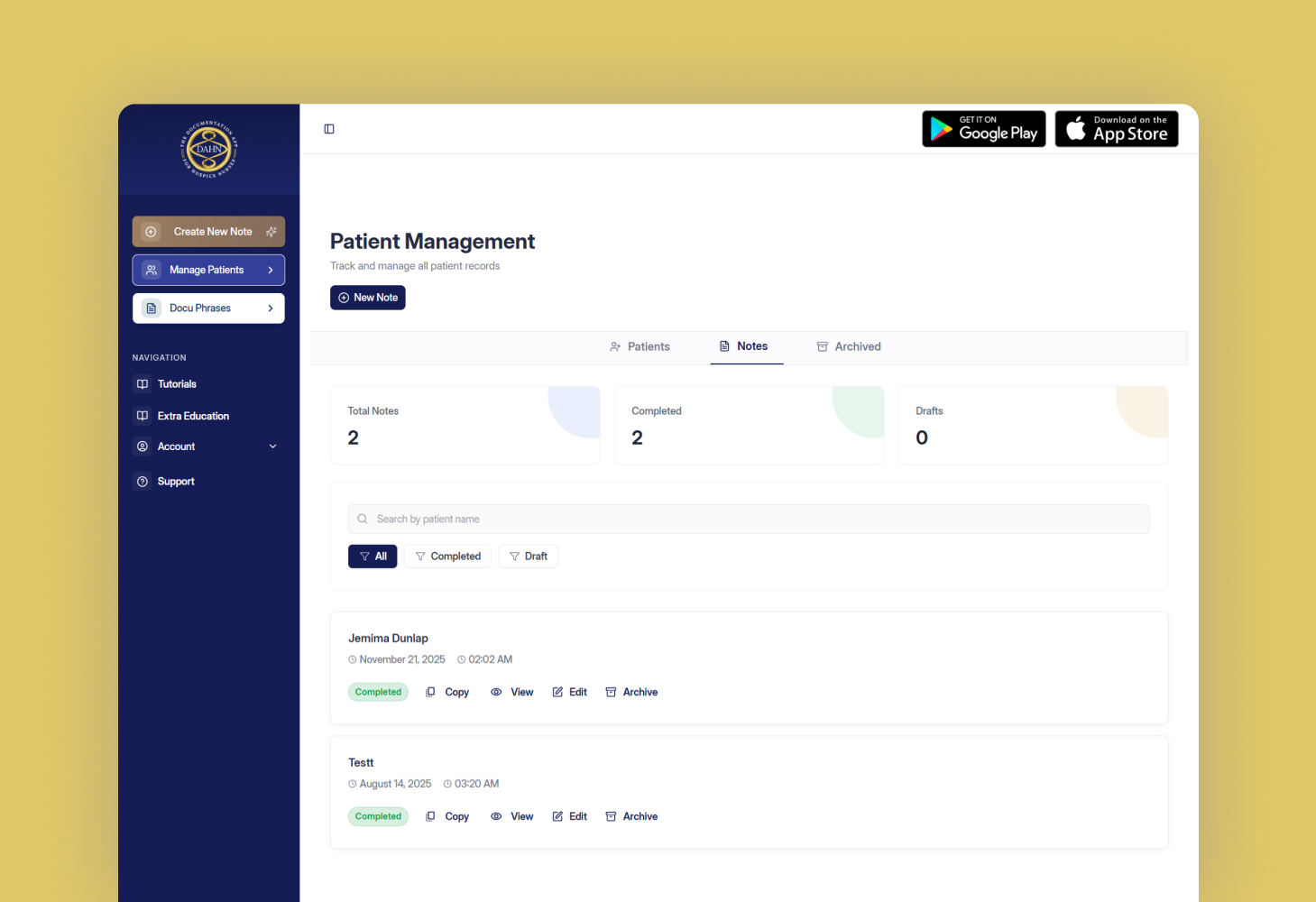Click the Google Play store badge

[x=983, y=129]
